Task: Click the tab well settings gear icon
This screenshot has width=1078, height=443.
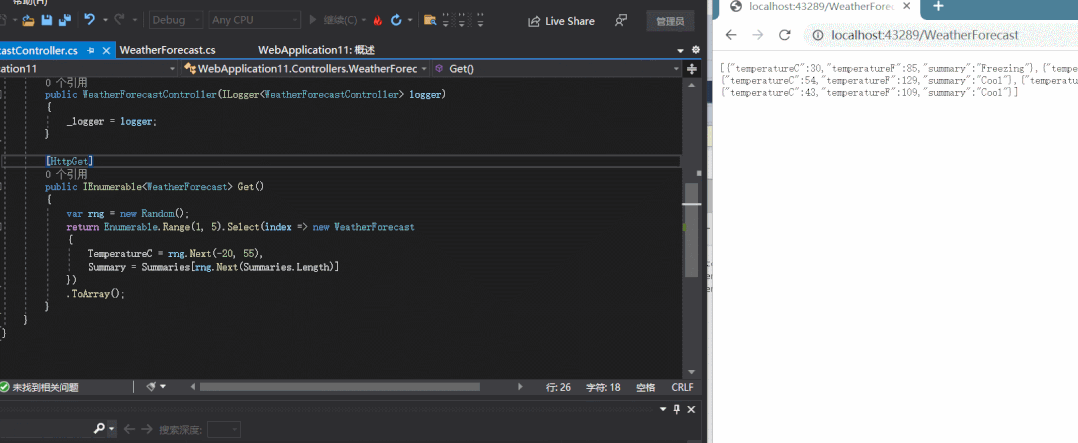Action: point(695,50)
